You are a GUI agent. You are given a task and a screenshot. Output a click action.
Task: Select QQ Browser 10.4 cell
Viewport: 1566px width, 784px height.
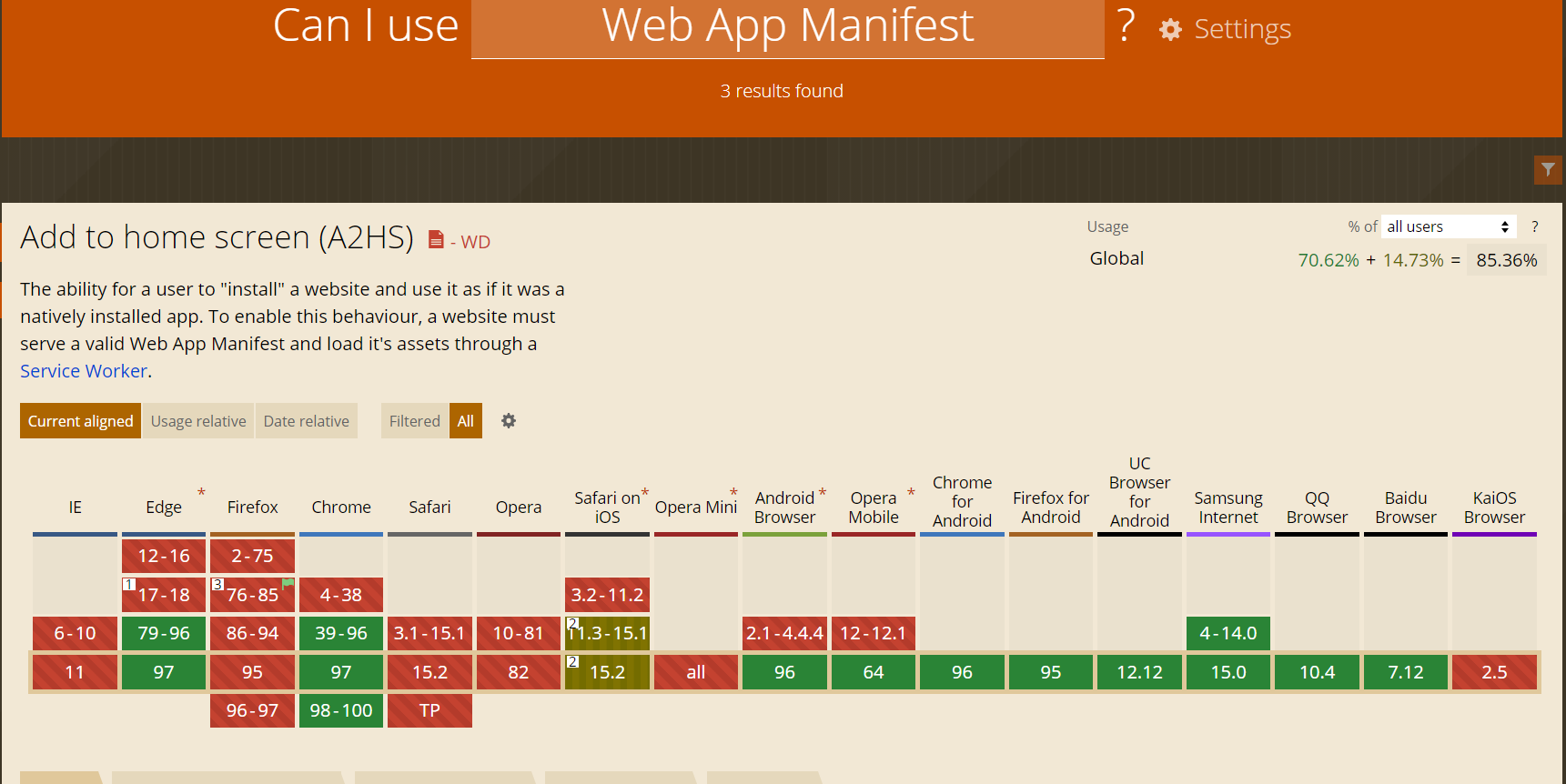[1317, 672]
